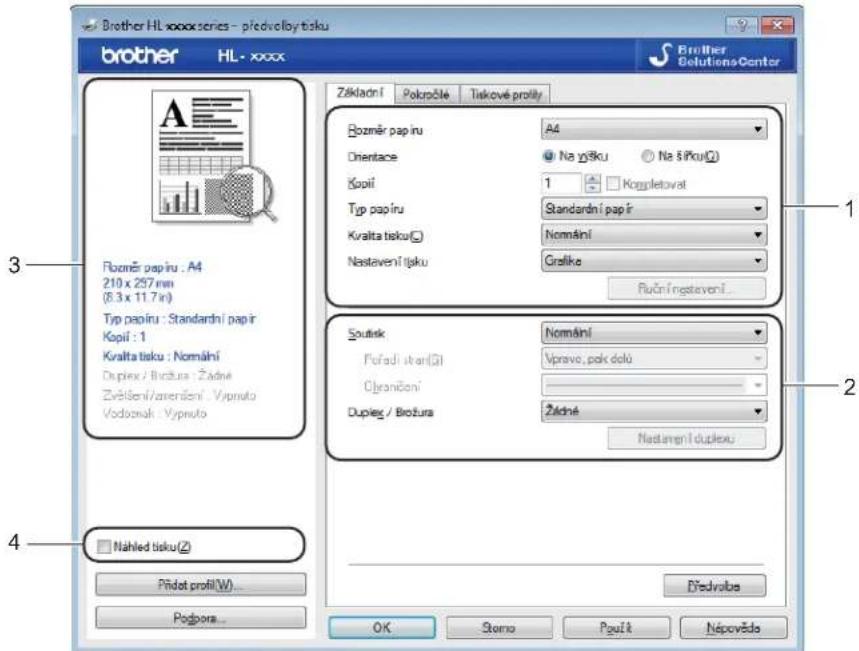The image size is (859, 651).
Task: Open Nastavení tisku Grafika dropdown
Action: (654, 261)
